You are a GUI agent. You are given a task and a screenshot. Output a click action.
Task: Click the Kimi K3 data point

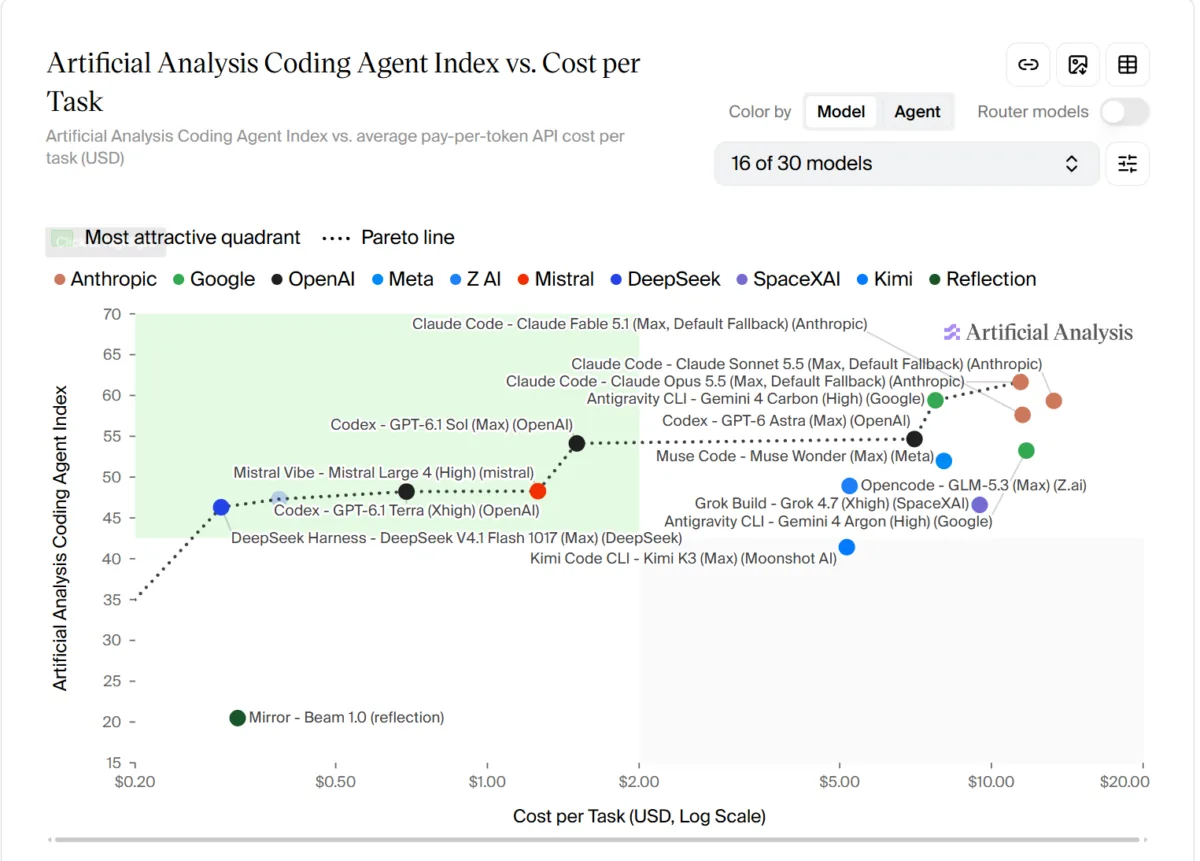click(847, 547)
